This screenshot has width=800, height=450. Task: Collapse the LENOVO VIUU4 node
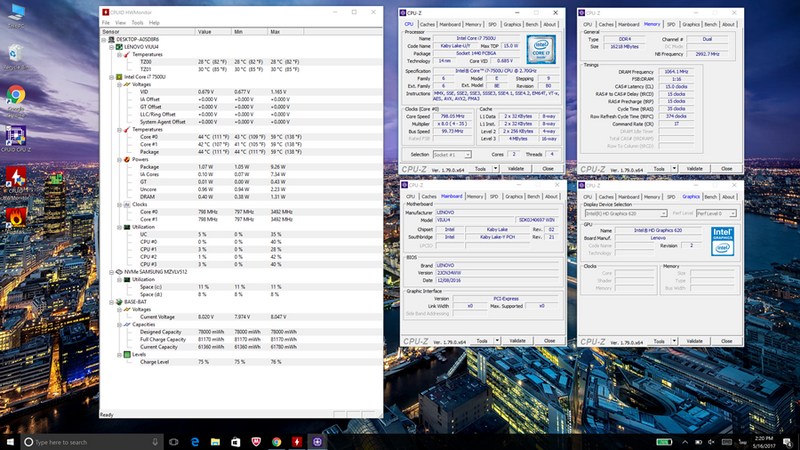(x=111, y=47)
